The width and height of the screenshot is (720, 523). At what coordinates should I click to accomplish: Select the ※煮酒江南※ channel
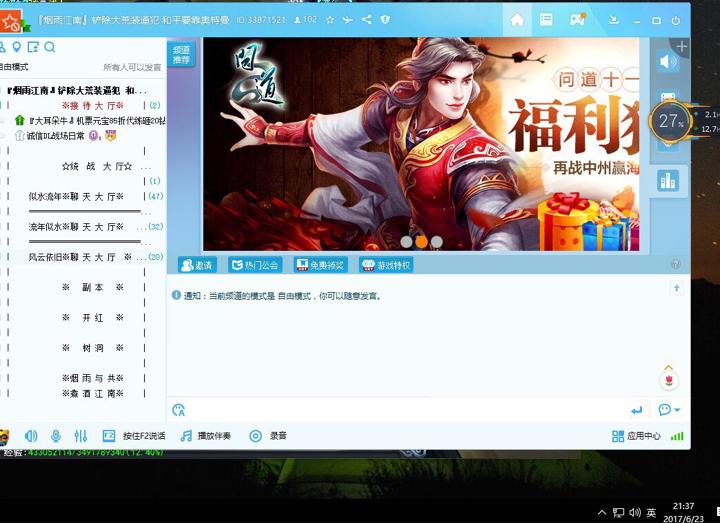[x=93, y=393]
